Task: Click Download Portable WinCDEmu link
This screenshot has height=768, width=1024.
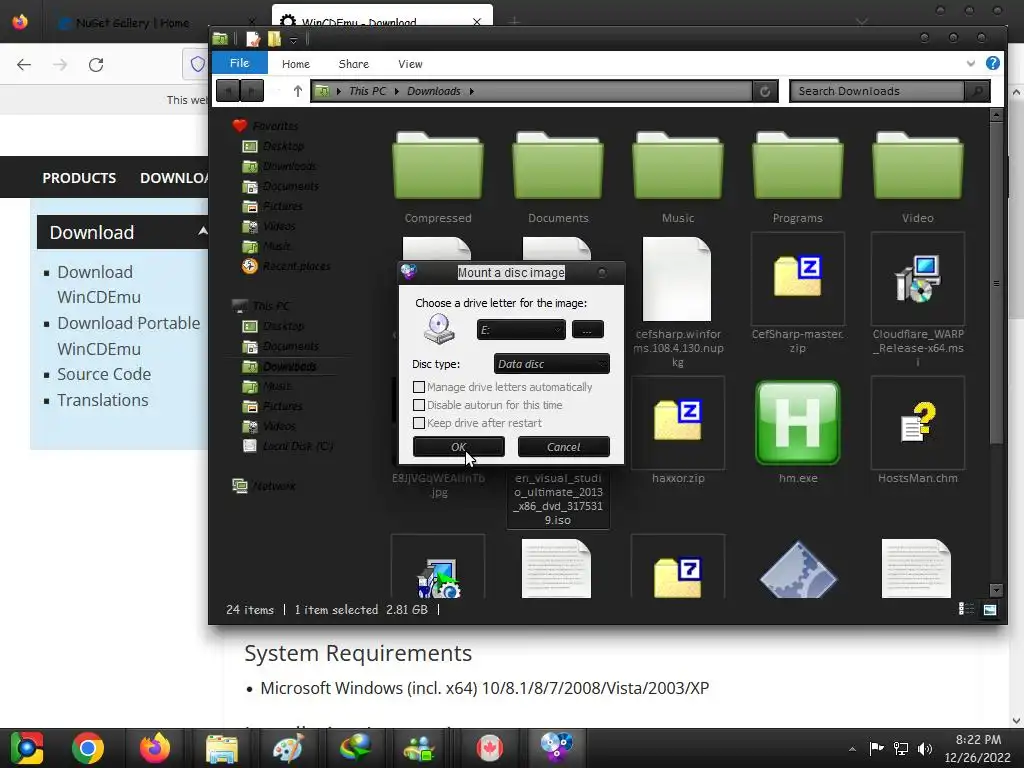Action: pos(129,336)
